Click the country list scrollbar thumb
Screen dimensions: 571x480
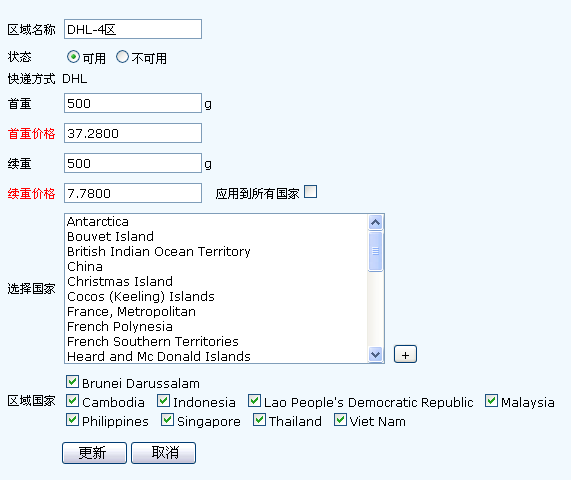click(375, 251)
